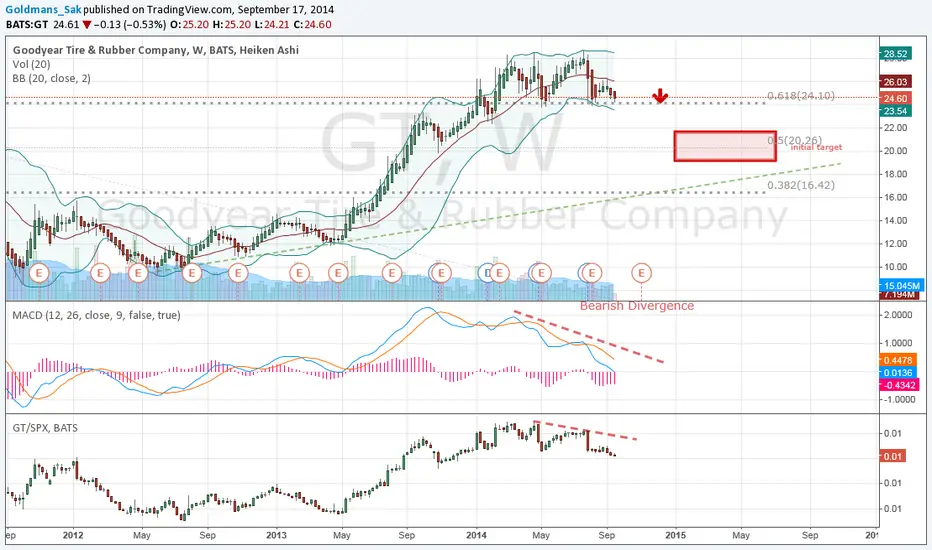
Task: Click the 20.00 price axis tick
Action: tap(895, 151)
